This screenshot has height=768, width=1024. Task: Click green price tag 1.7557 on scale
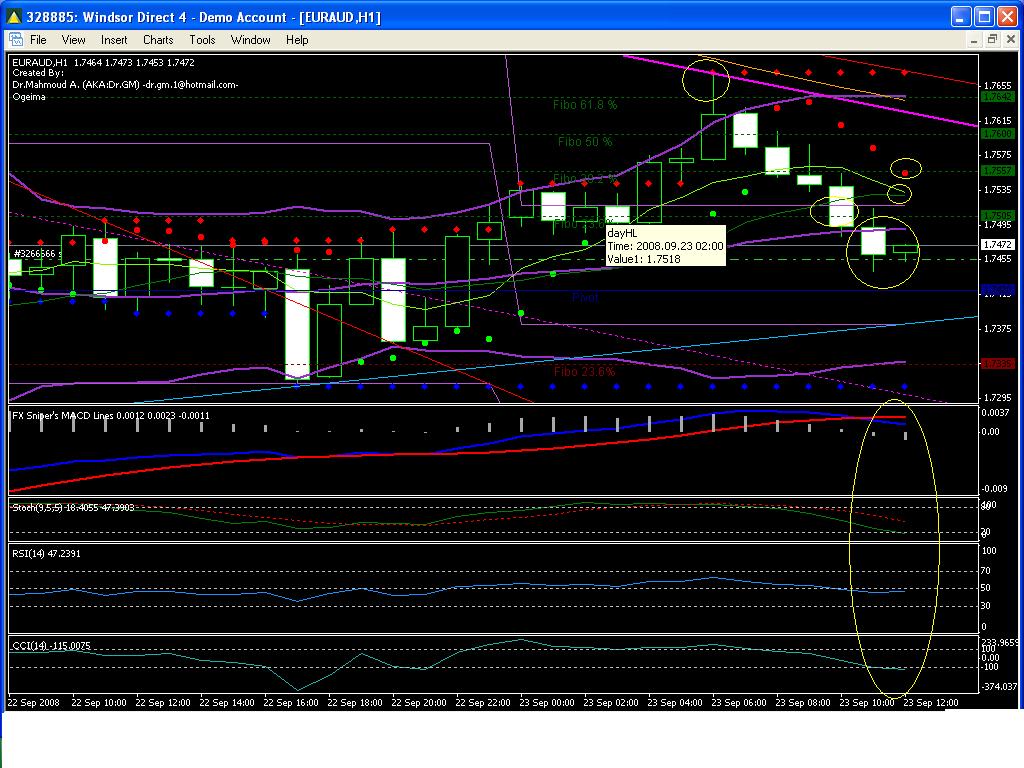click(x=997, y=170)
